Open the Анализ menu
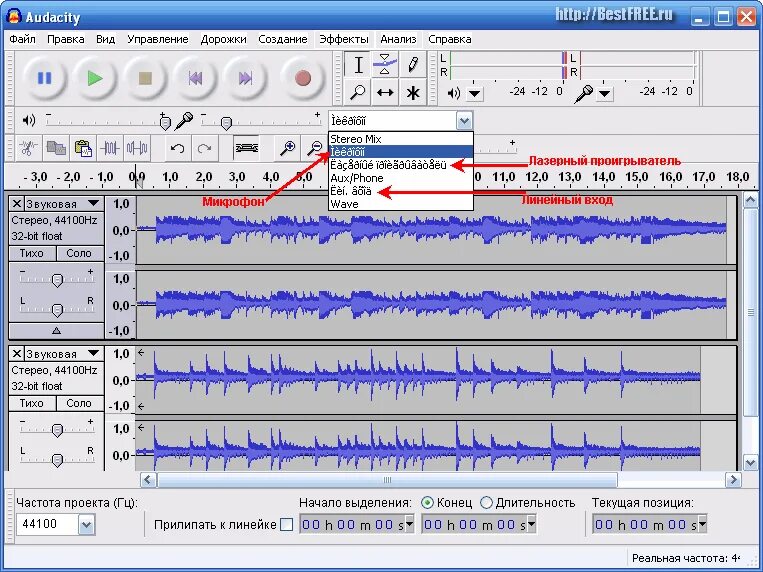 398,39
